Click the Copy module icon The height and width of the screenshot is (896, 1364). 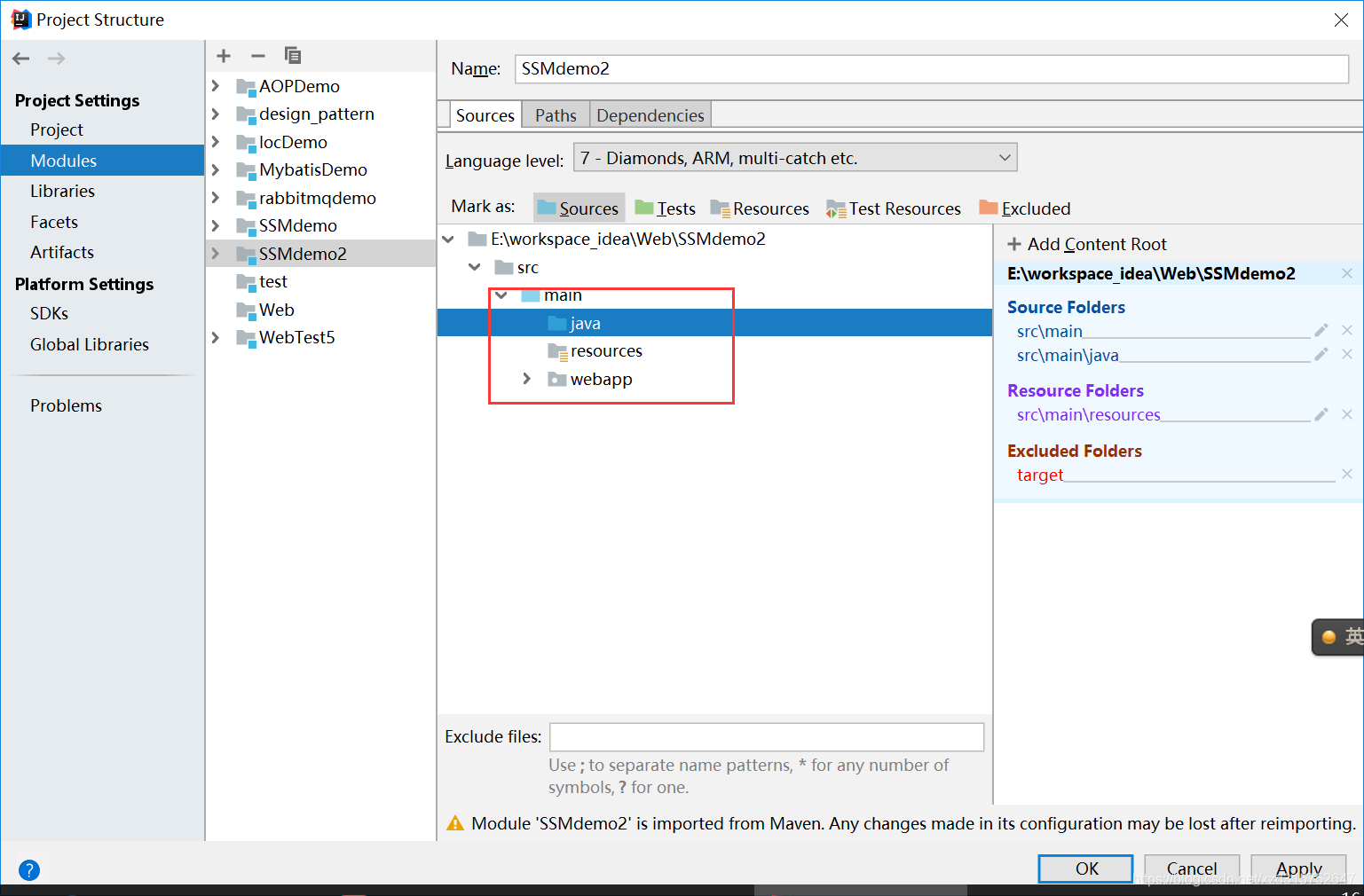tap(293, 56)
